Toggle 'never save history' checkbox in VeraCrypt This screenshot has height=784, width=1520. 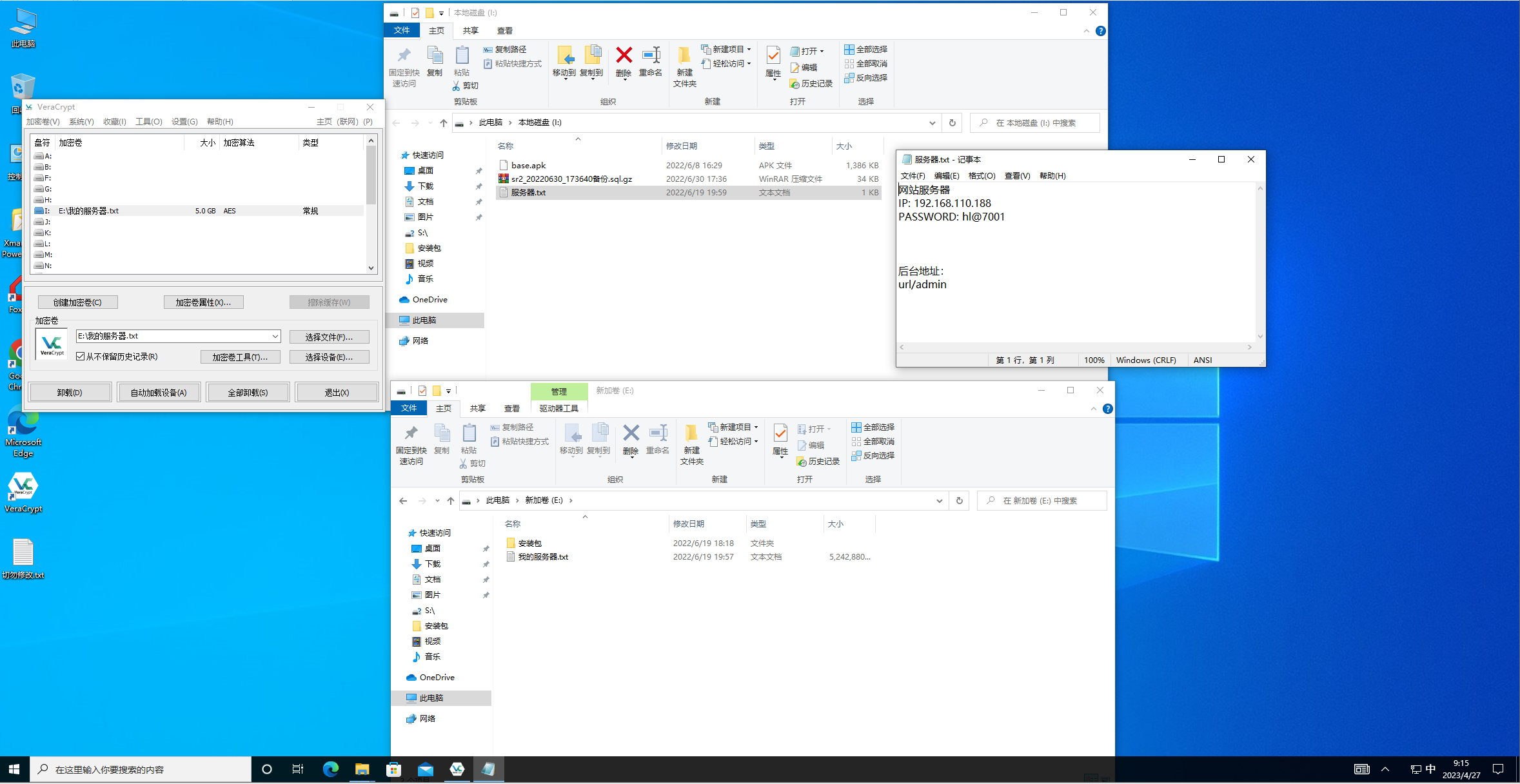coord(81,357)
